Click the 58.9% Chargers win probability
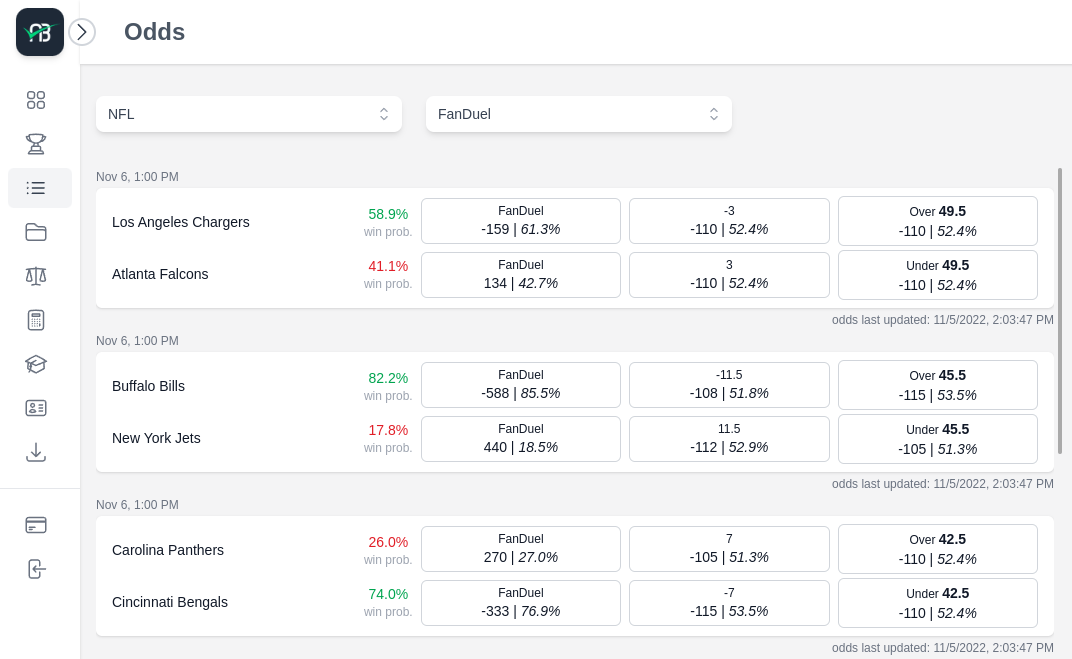Viewport: 1072px width, 659px height. coord(388,214)
